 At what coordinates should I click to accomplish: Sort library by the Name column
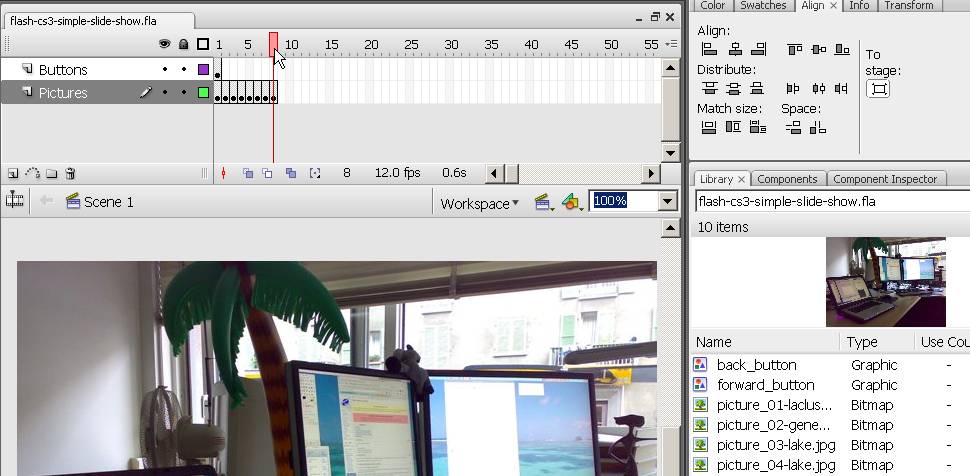(765, 342)
